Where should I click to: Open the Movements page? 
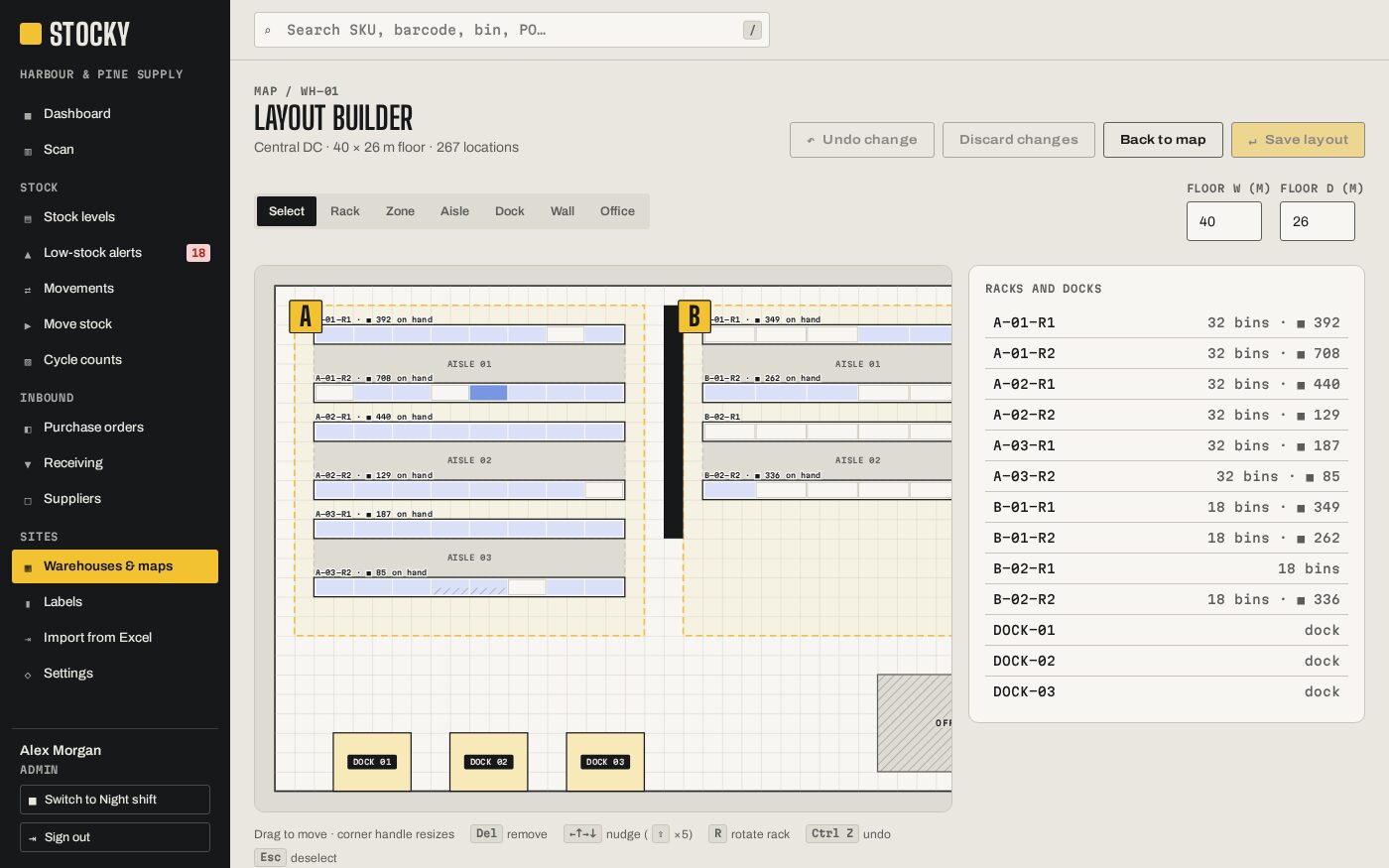click(x=115, y=289)
